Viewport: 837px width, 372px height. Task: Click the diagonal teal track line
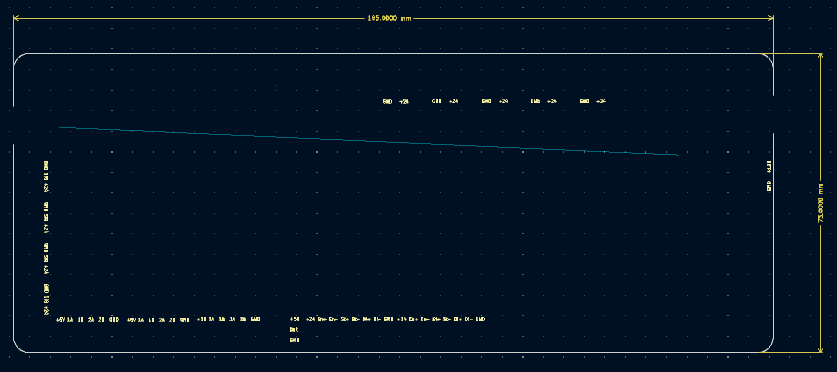pyautogui.click(x=368, y=141)
